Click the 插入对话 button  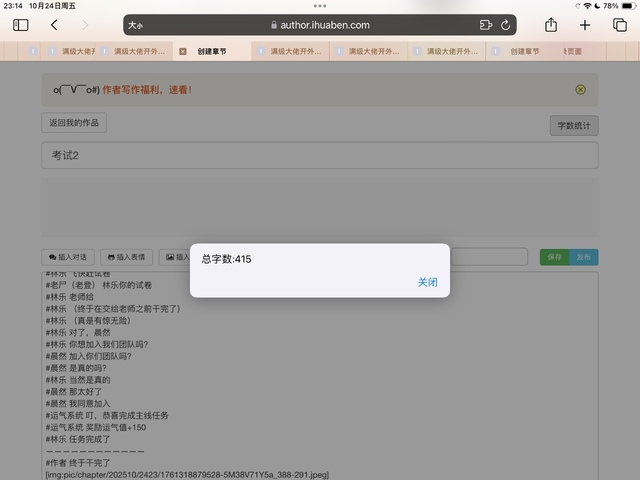point(69,257)
